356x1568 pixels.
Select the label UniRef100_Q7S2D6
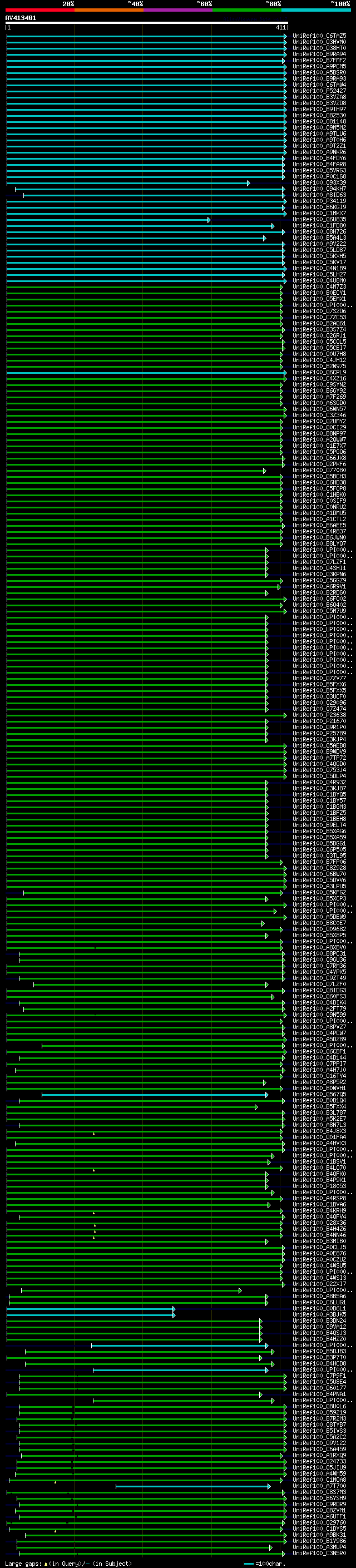click(319, 311)
